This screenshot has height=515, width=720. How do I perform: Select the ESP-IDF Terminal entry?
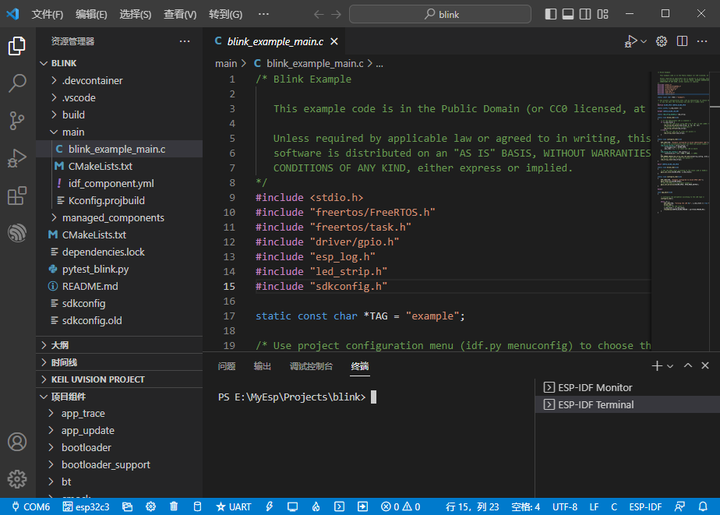(x=628, y=405)
